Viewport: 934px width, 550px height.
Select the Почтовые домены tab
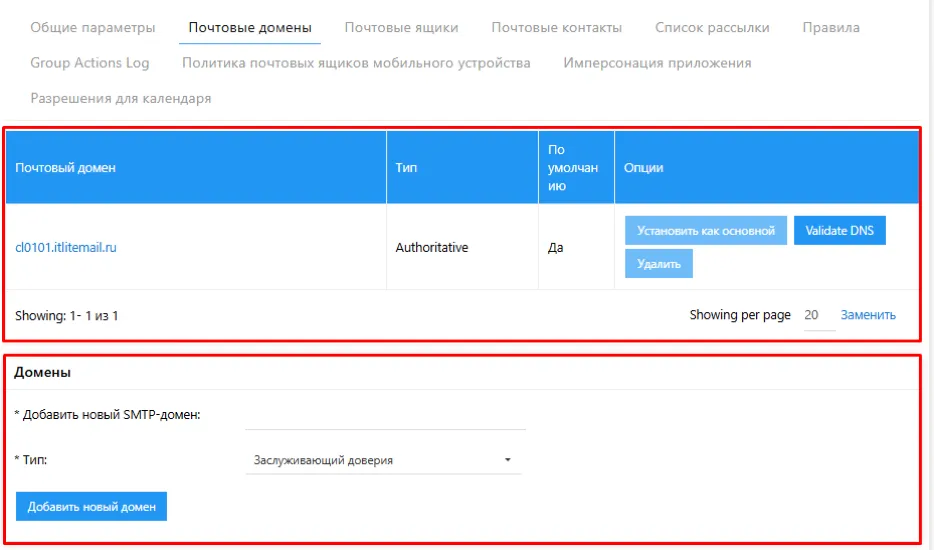point(250,28)
